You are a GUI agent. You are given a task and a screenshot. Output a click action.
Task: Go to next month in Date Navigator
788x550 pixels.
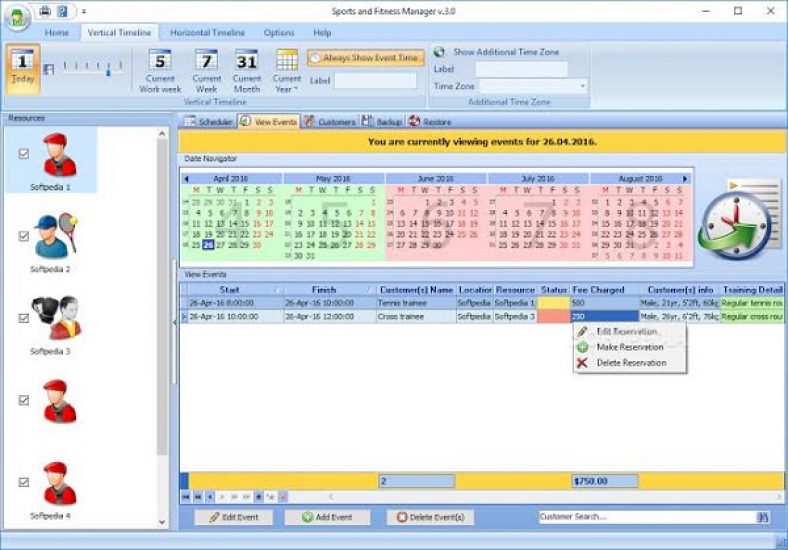tap(684, 178)
